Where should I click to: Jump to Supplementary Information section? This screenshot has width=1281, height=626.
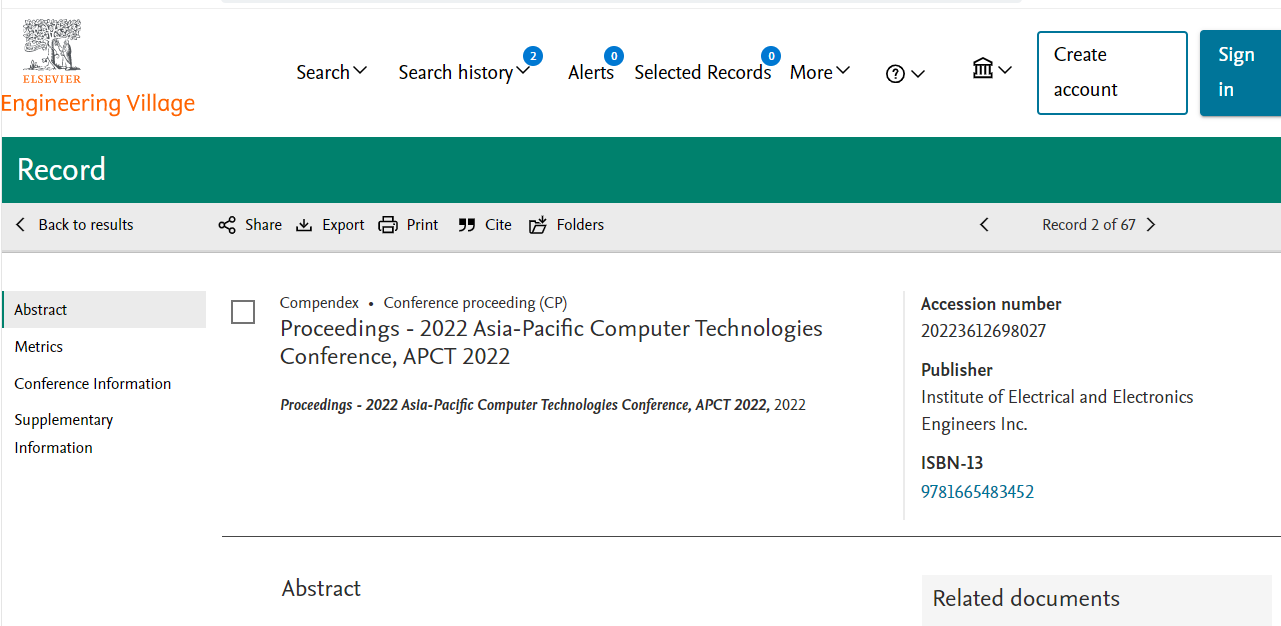pyautogui.click(x=64, y=434)
